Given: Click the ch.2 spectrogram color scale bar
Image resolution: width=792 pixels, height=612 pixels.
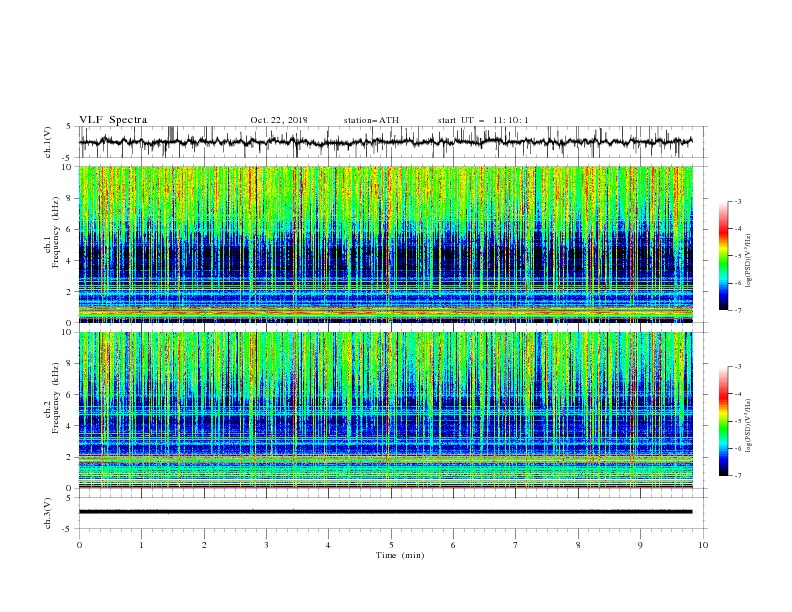Looking at the screenshot, I should (x=723, y=421).
